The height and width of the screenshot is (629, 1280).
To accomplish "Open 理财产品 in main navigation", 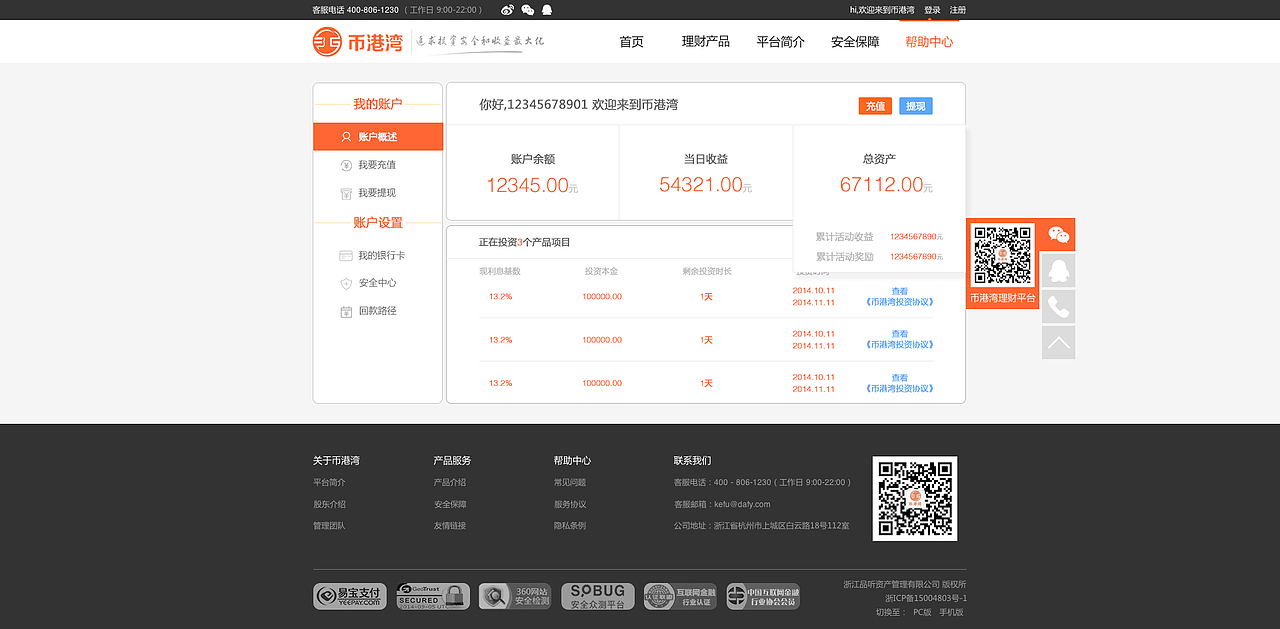I will (x=706, y=42).
